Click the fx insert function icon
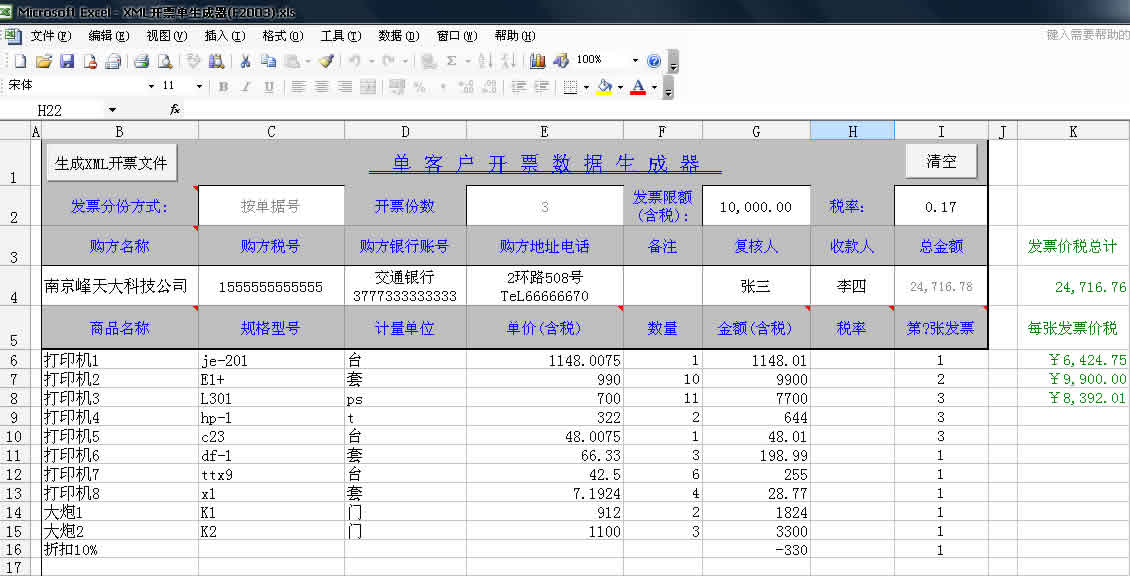This screenshot has height=576, width=1130. coord(174,110)
